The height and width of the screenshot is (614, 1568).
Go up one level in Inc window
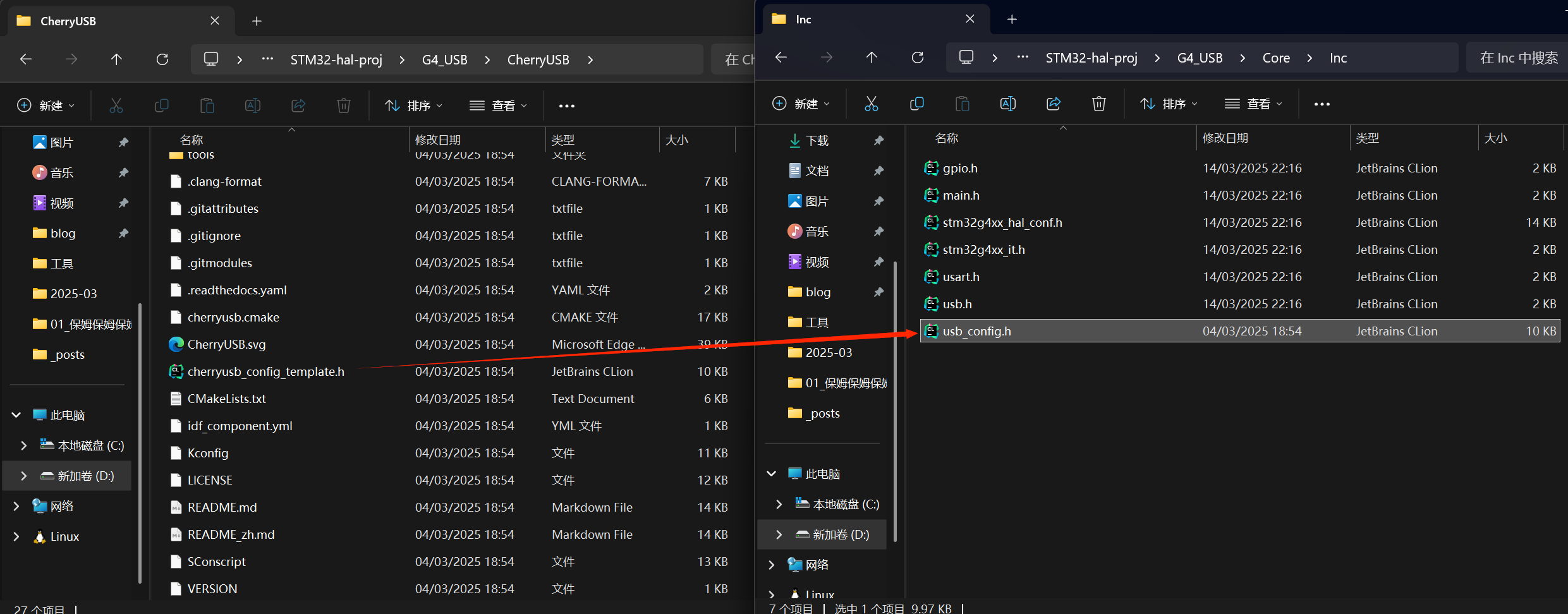(x=872, y=57)
